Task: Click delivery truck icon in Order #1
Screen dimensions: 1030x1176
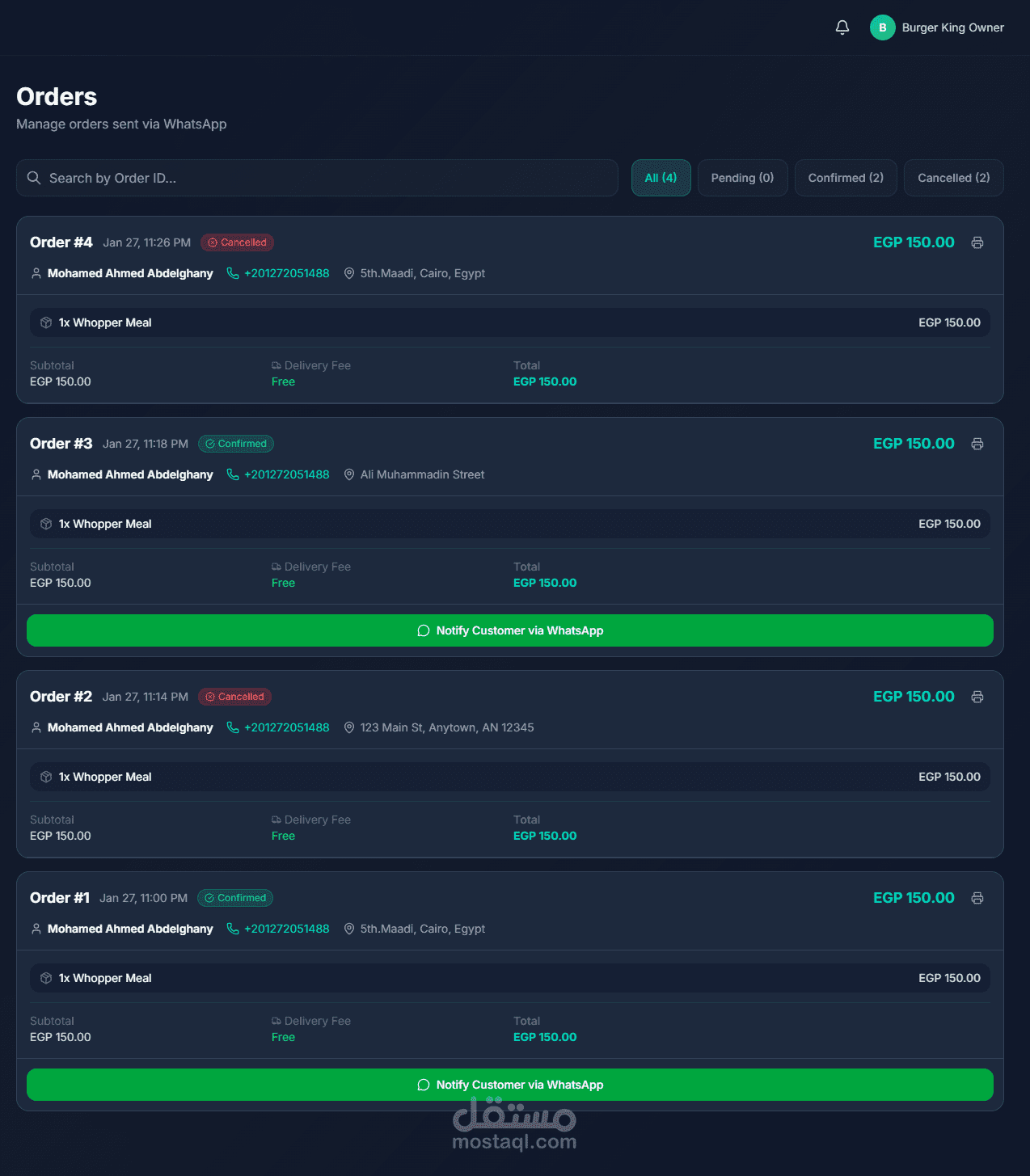Action: pos(276,1021)
